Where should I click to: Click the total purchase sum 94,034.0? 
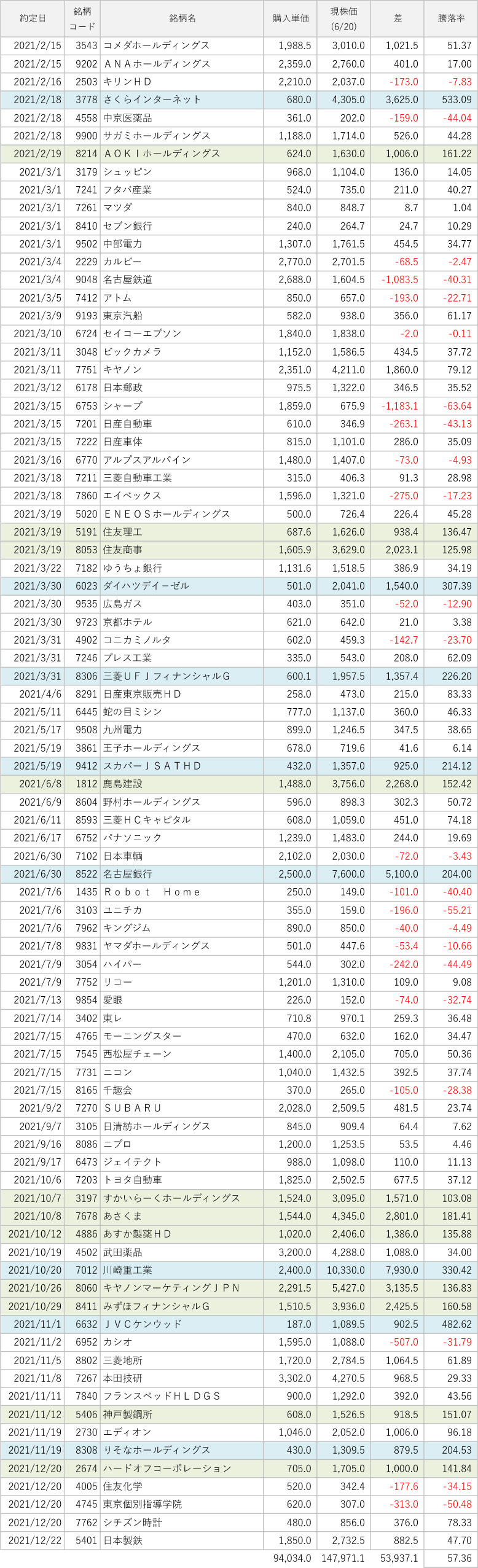click(292, 1558)
